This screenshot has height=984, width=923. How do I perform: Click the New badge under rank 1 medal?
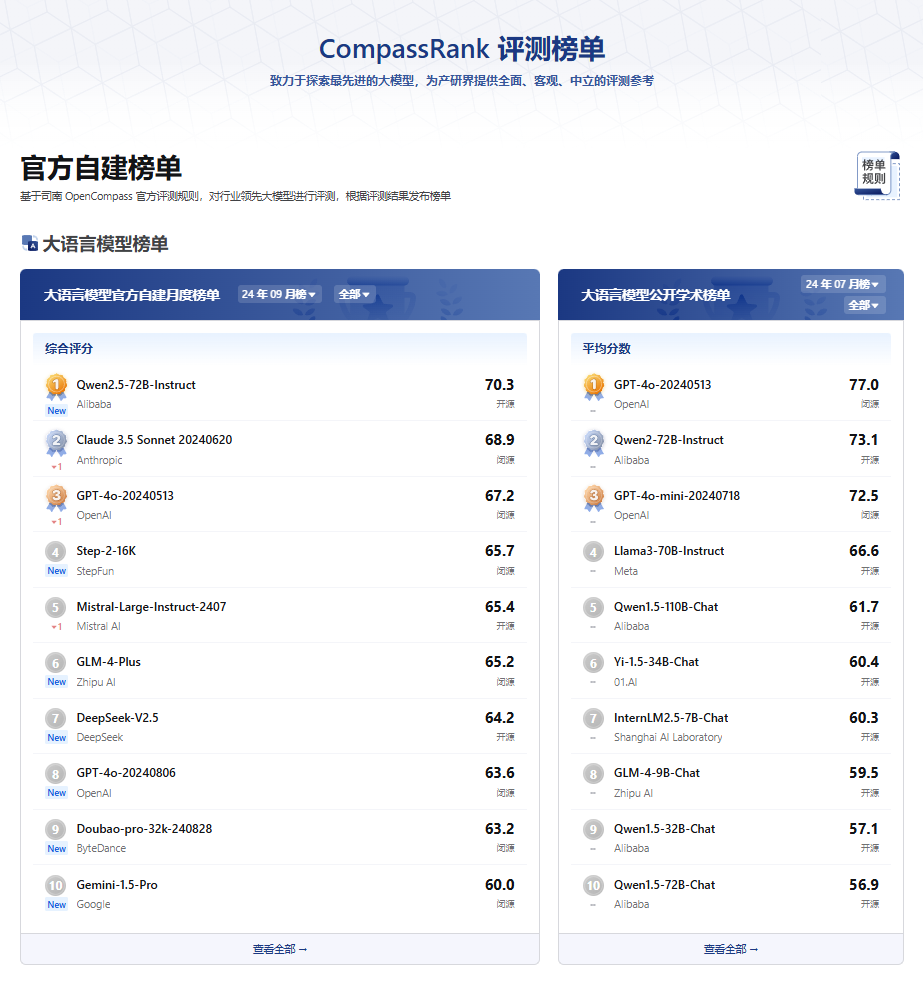pos(56,408)
